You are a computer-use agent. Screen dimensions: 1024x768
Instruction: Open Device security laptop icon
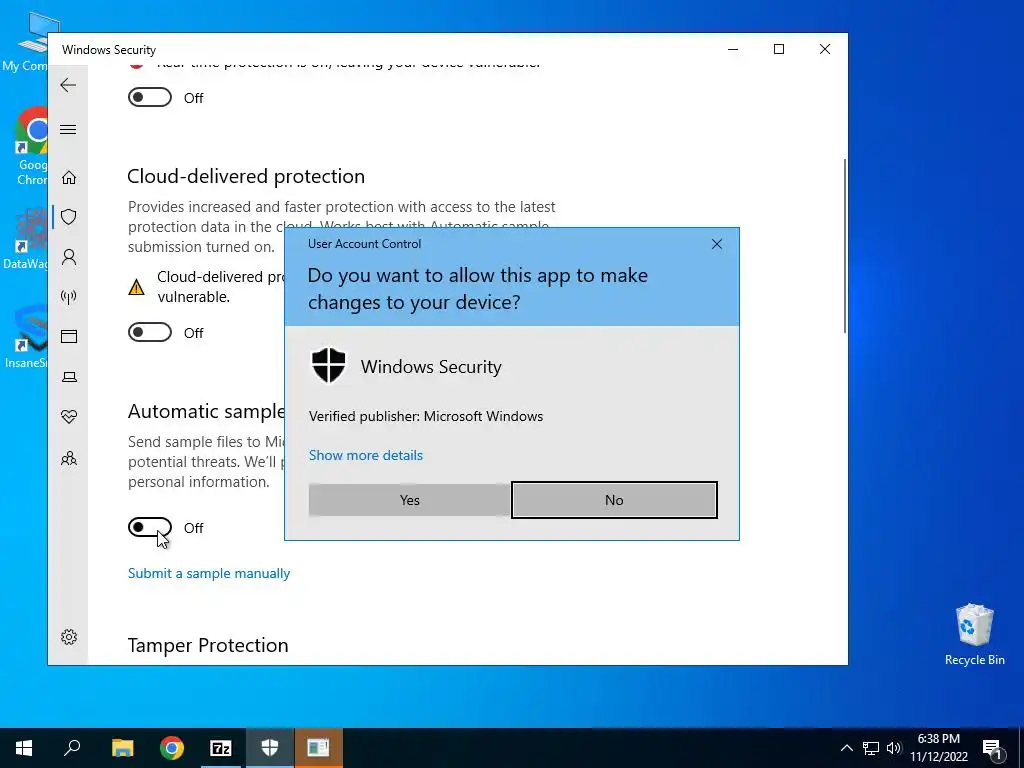tap(69, 377)
